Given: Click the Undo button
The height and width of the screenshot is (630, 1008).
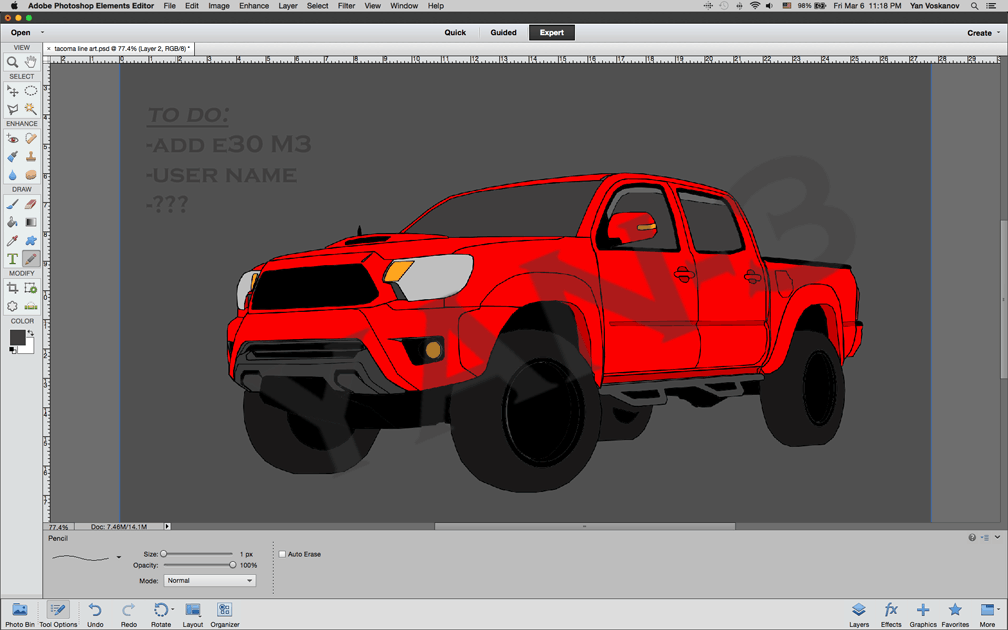Looking at the screenshot, I should coord(95,614).
